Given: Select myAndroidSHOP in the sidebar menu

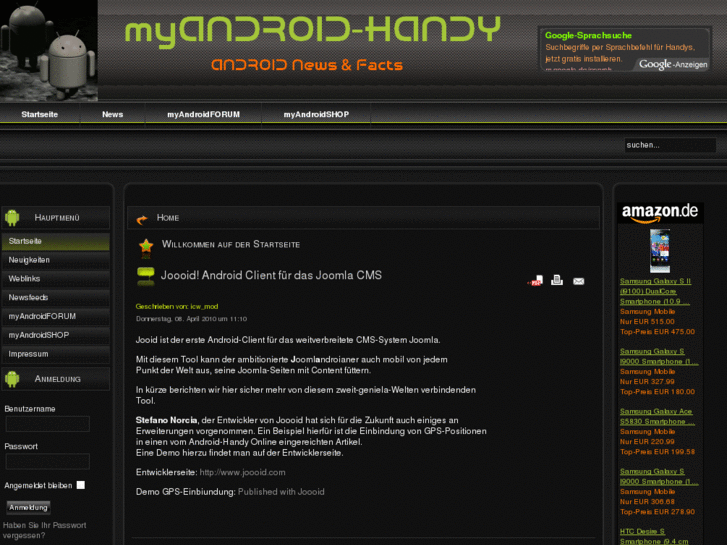Looking at the screenshot, I should (56, 335).
